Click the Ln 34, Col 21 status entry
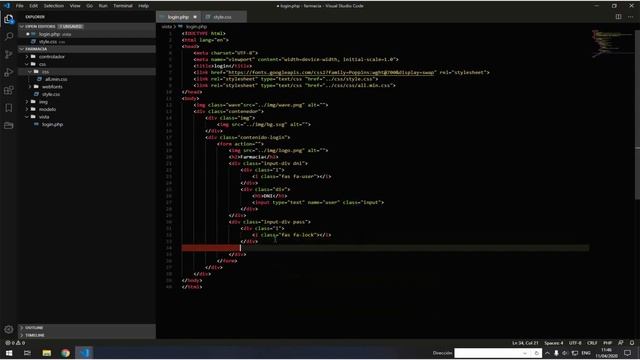 pos(525,343)
